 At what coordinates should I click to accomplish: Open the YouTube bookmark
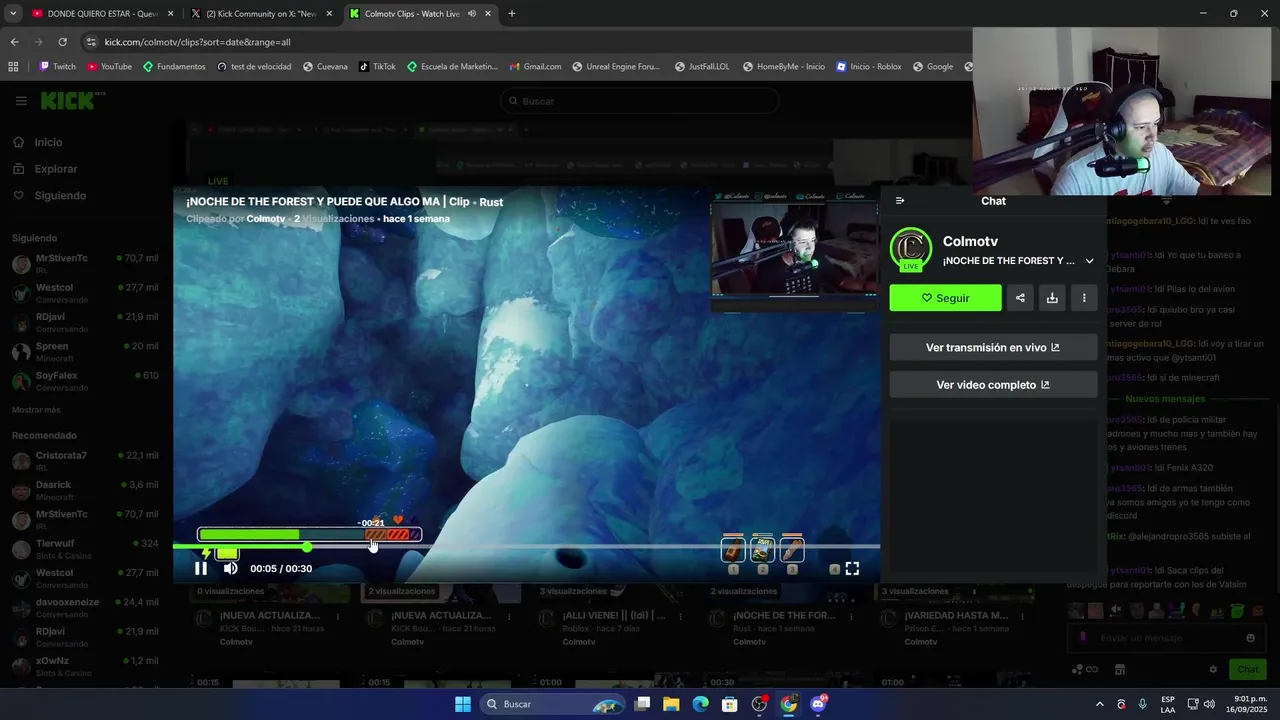coord(109,67)
